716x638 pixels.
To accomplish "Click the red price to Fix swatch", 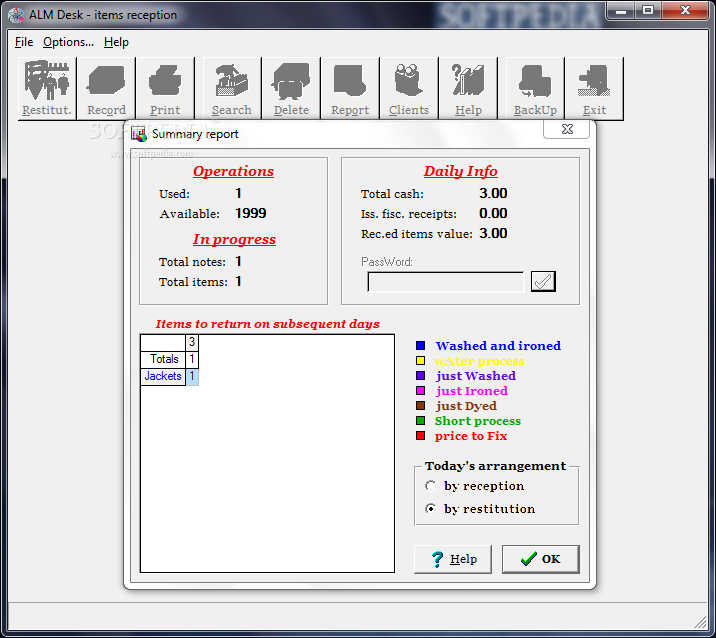I will pyautogui.click(x=421, y=436).
